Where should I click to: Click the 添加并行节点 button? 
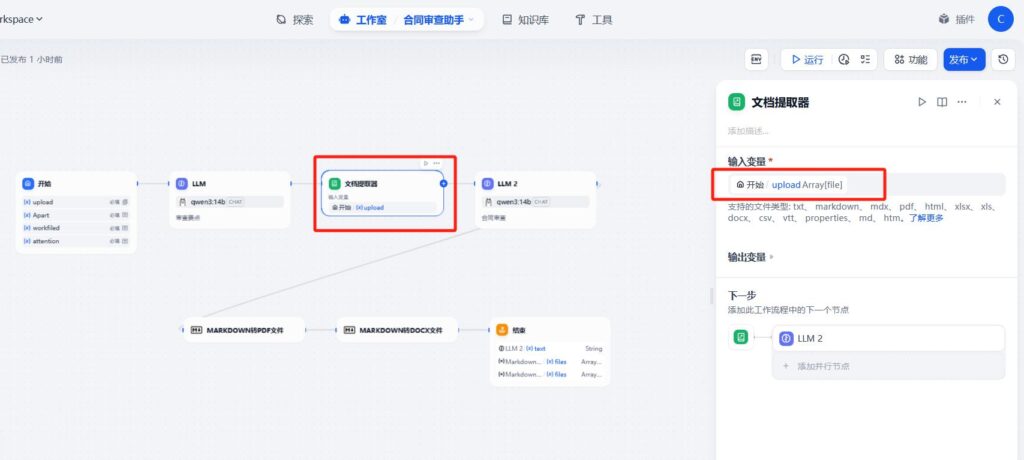pos(822,367)
